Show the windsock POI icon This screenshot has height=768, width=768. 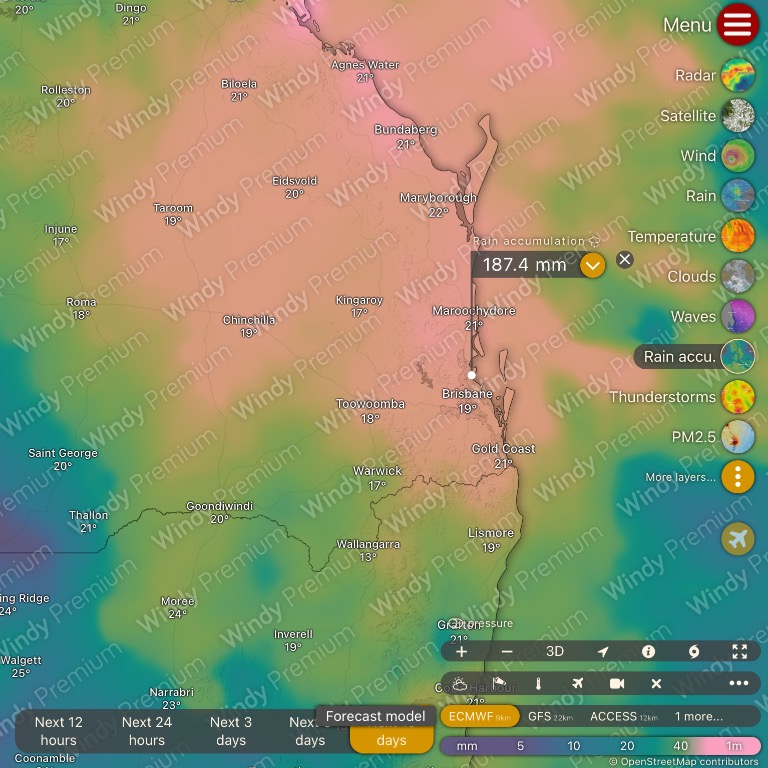pos(499,684)
